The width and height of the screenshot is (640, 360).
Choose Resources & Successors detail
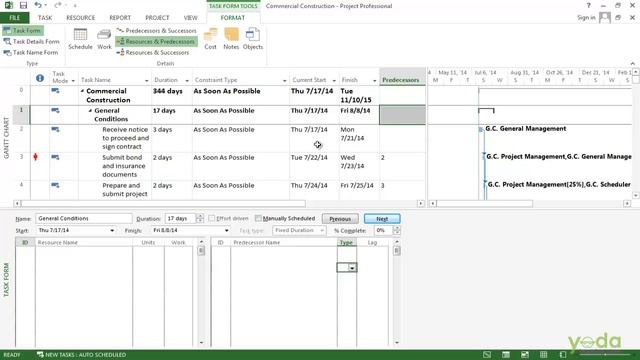153,53
